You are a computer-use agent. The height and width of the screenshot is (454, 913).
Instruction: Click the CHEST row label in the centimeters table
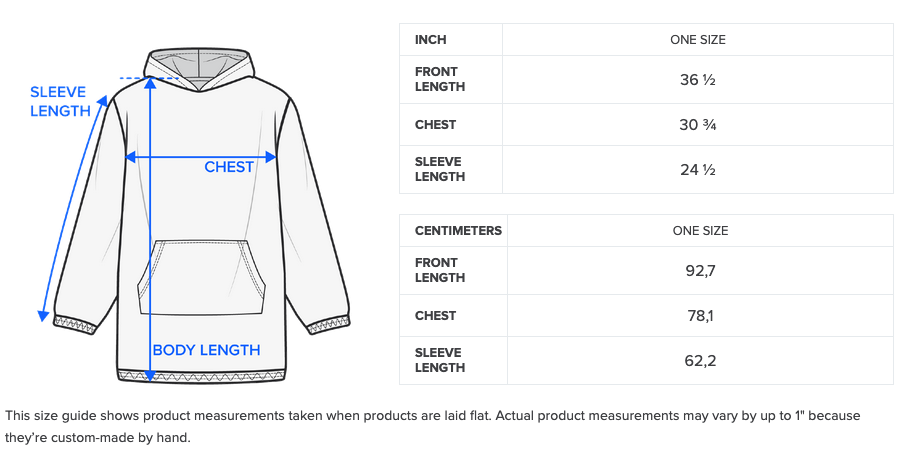pos(436,316)
